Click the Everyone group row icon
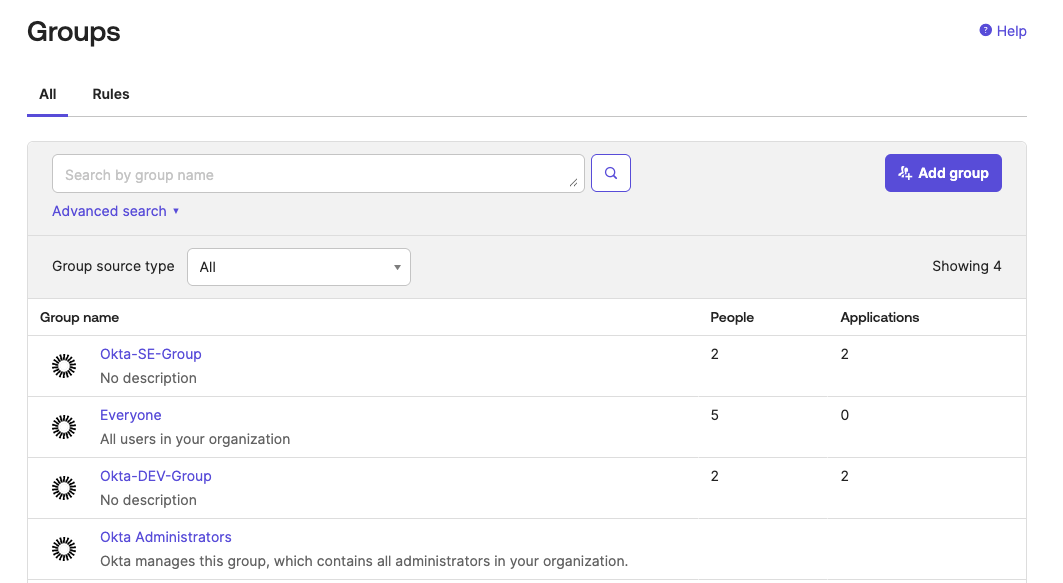1063x583 pixels. [x=64, y=427]
